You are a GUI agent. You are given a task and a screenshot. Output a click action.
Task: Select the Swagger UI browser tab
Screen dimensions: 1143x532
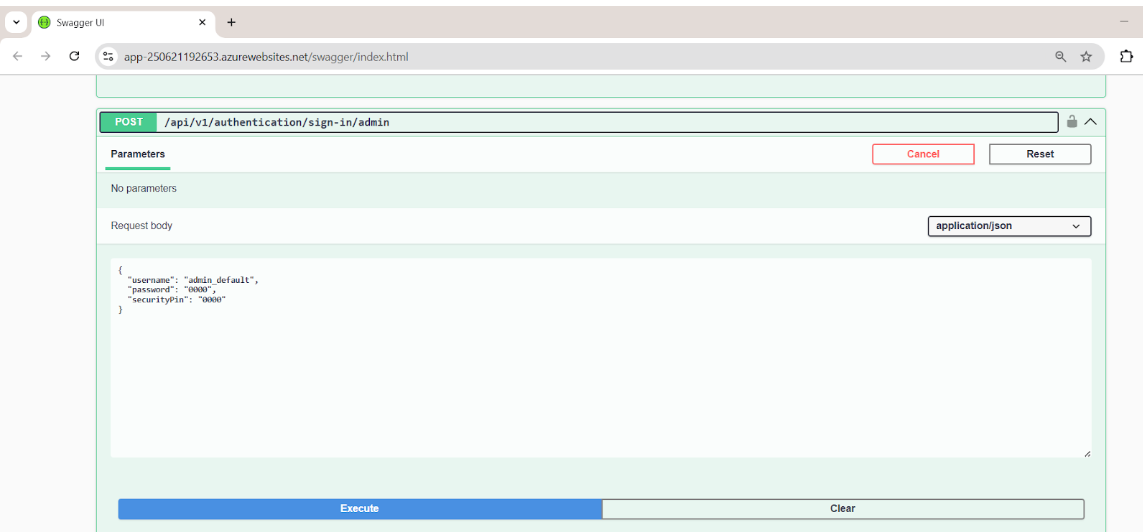click(x=122, y=22)
